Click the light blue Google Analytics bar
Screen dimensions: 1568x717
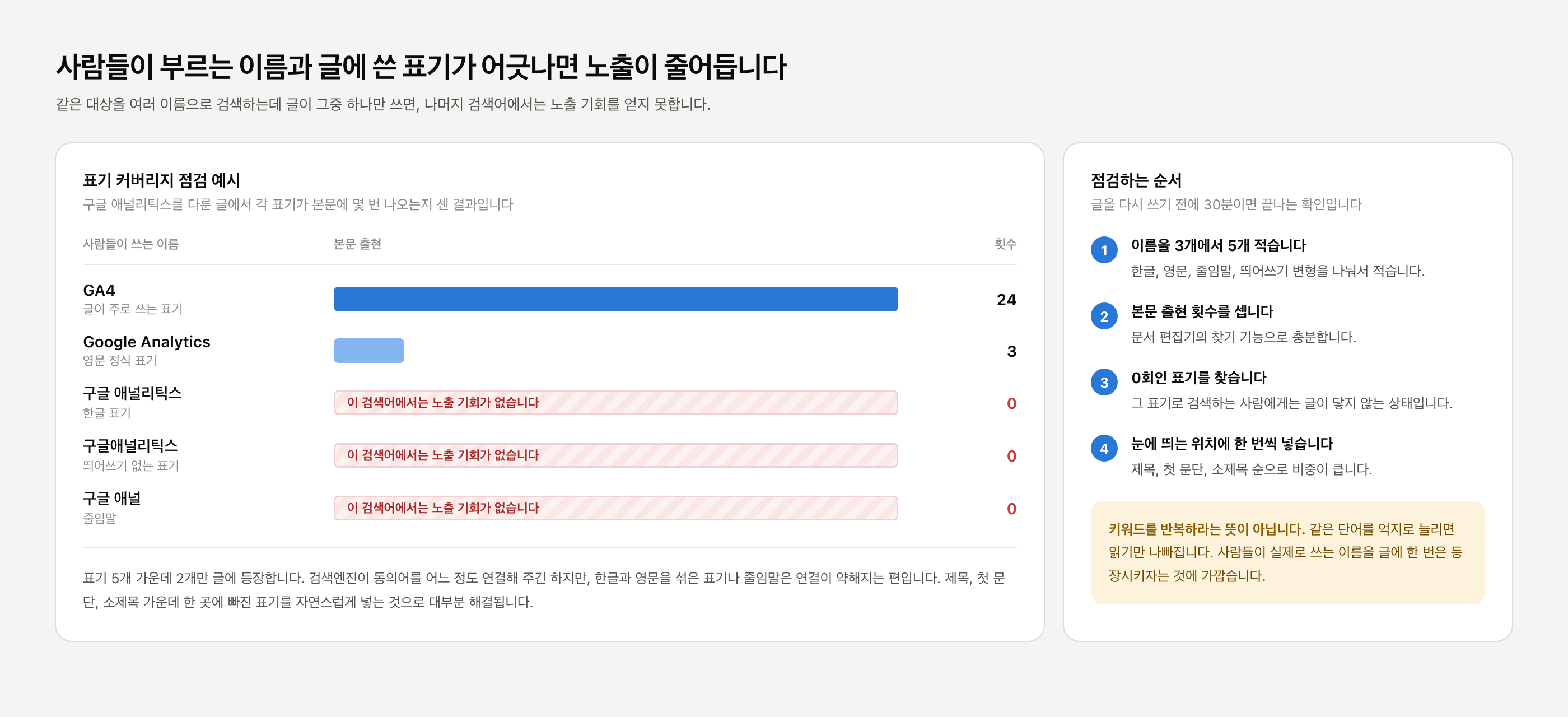[369, 351]
